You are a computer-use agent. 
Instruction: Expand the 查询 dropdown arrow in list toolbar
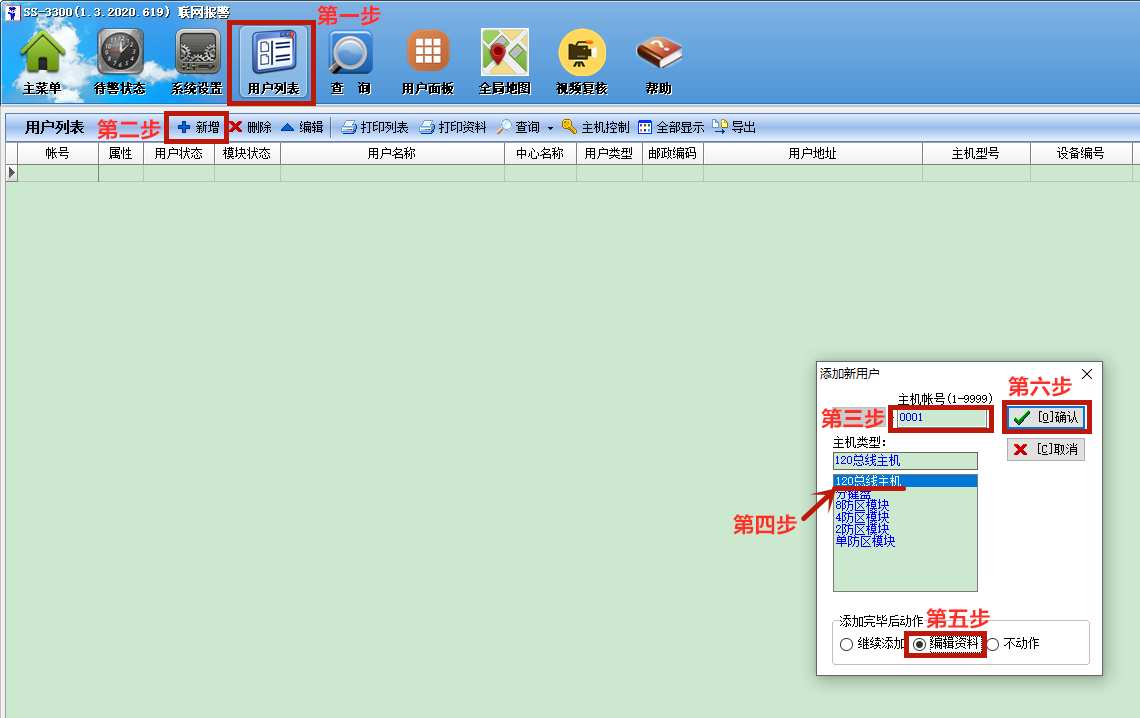(x=550, y=128)
